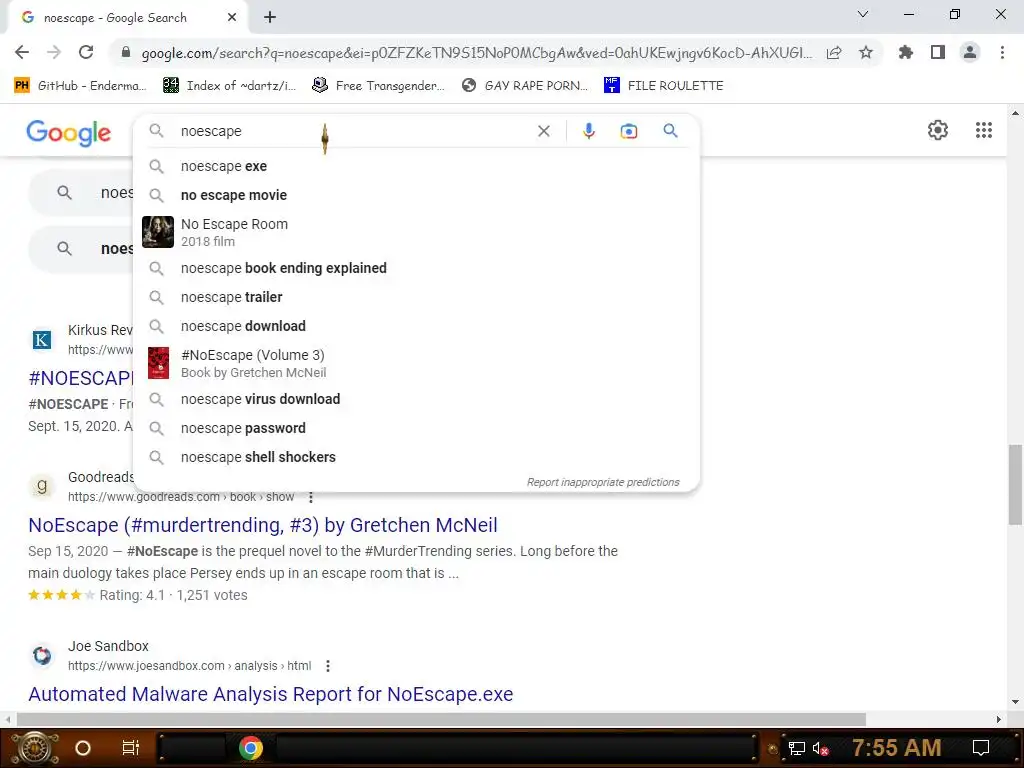Submit search with the blue magnifier
Viewport: 1024px width, 768px height.
point(670,131)
